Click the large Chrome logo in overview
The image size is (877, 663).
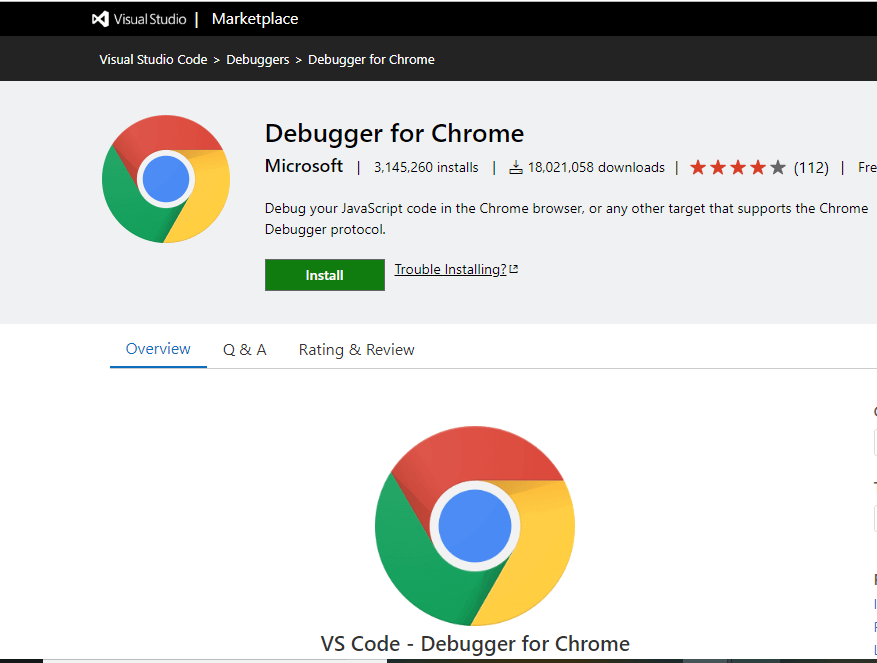(x=475, y=526)
